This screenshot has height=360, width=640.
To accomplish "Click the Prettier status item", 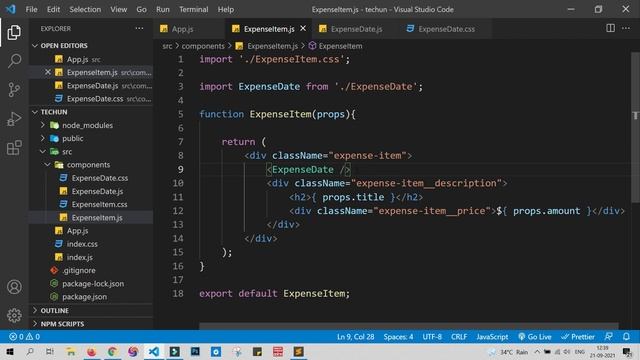I will (x=578, y=337).
